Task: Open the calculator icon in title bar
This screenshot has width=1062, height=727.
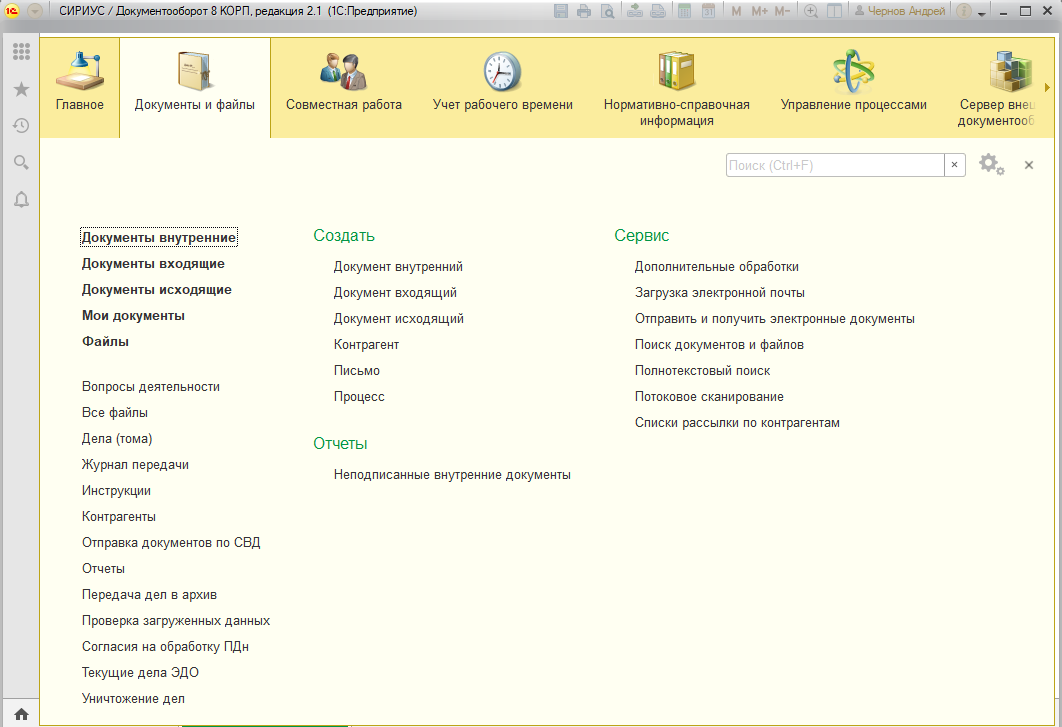Action: 685,11
